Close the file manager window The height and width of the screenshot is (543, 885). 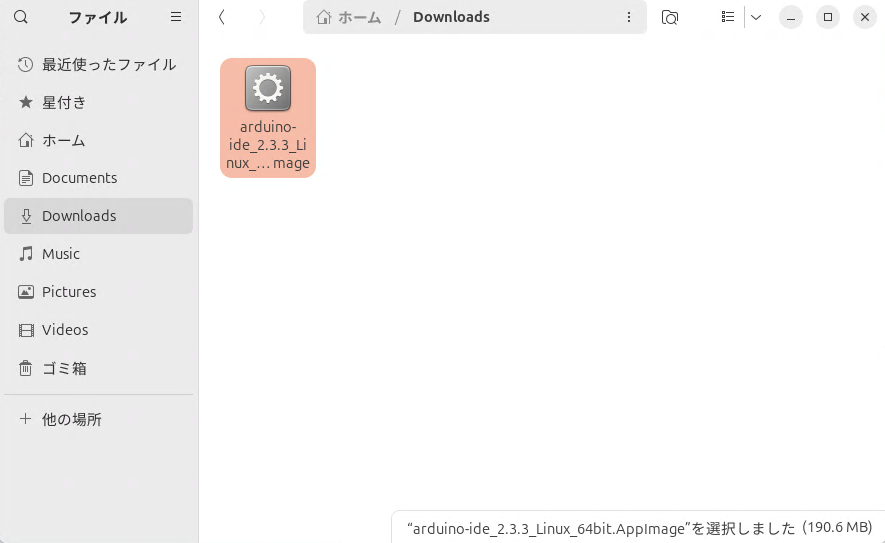[x=865, y=17]
